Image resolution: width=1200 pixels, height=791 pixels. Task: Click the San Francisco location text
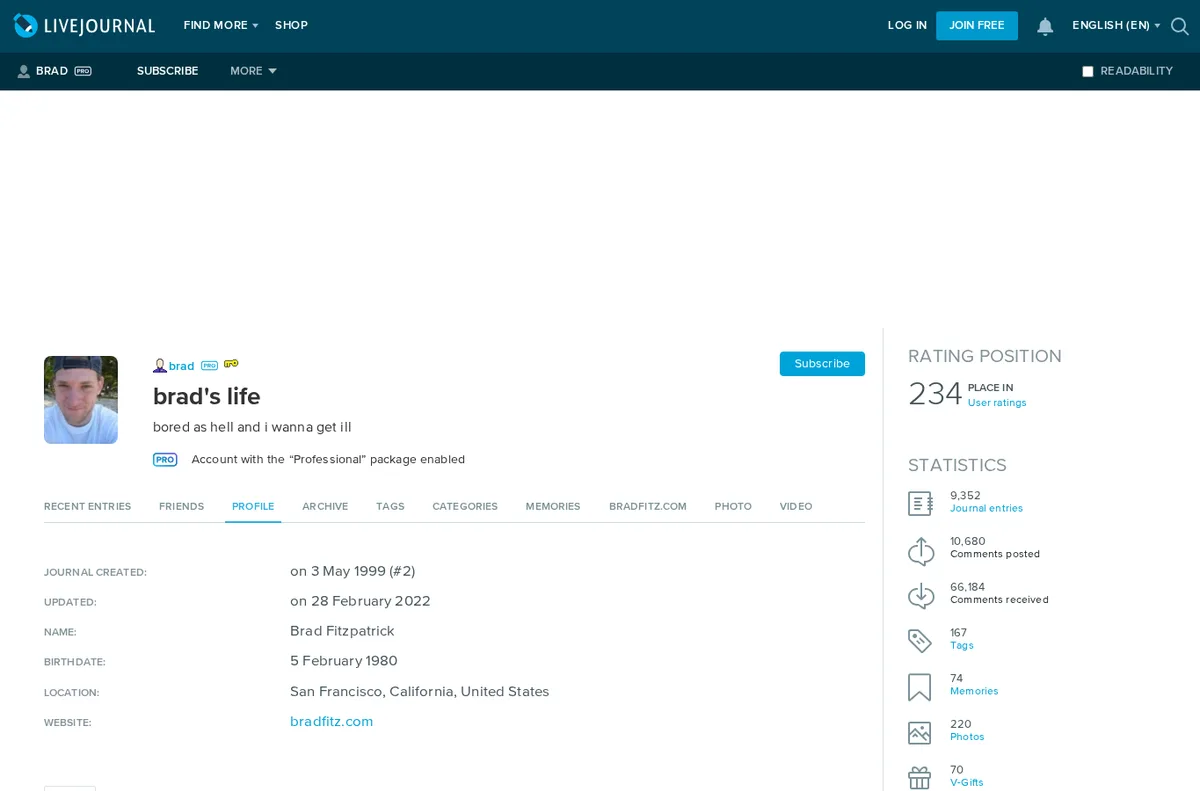coord(419,692)
